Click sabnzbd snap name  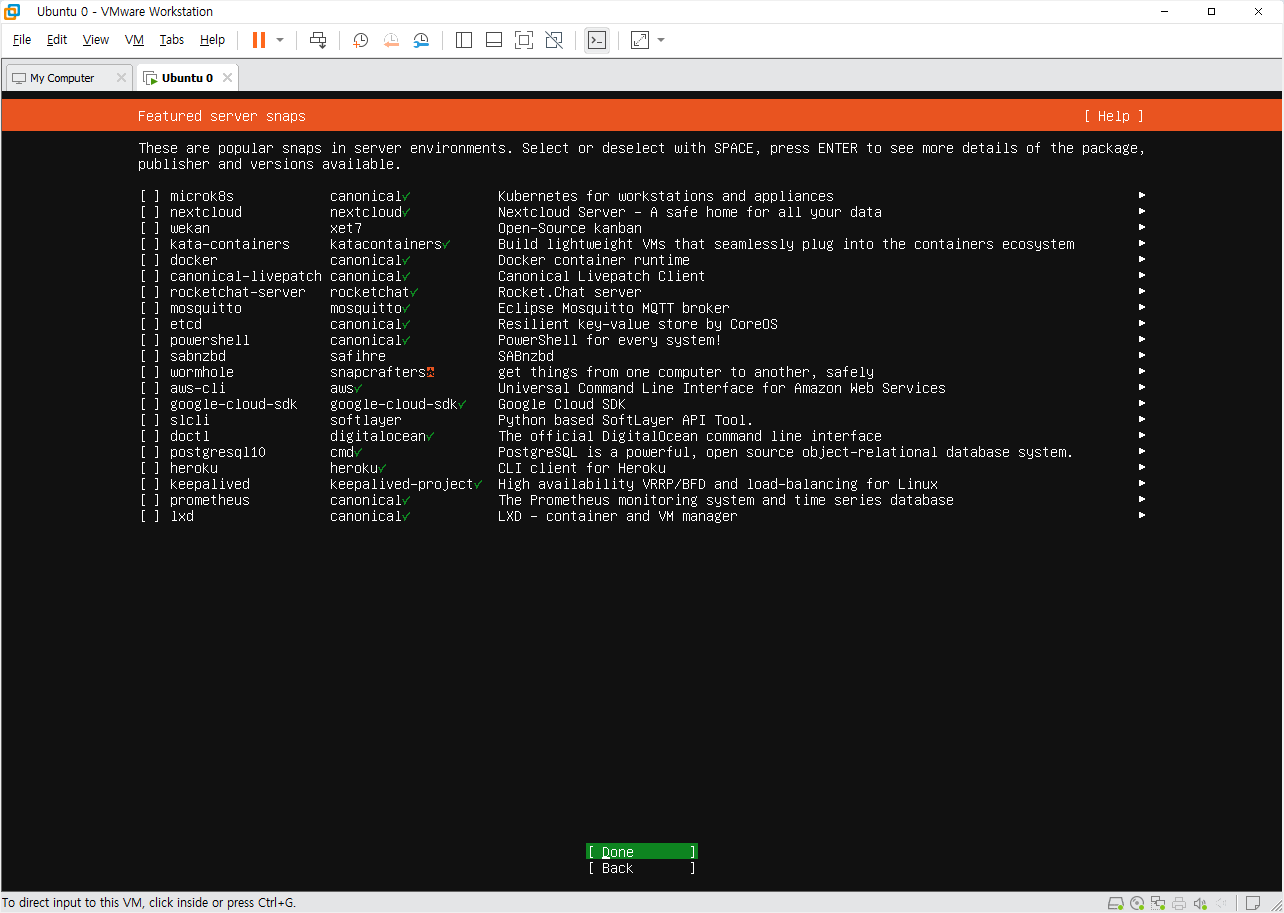198,356
